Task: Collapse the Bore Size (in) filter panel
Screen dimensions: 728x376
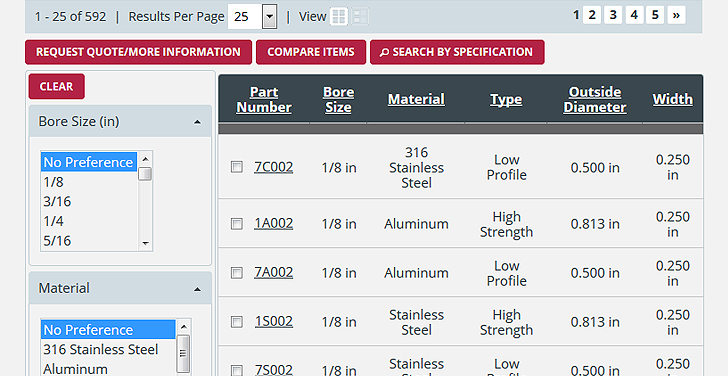Action: click(x=197, y=122)
